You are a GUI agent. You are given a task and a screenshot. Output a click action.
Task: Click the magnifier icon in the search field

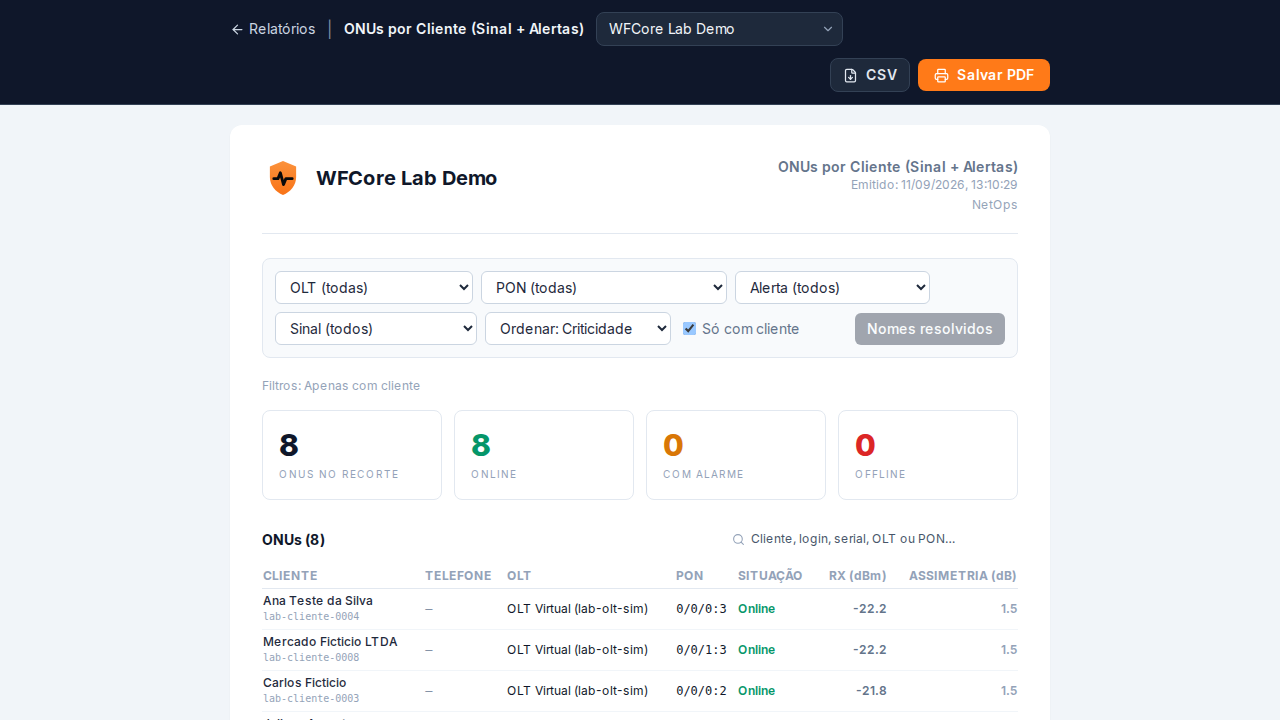pos(738,540)
